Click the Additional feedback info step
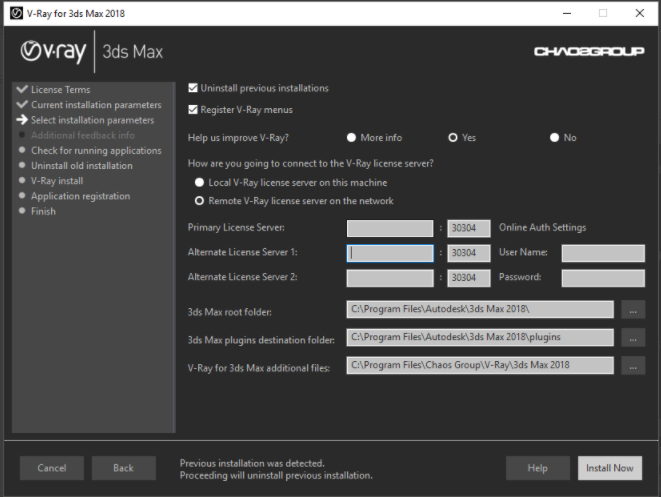This screenshot has width=661, height=497. click(x=83, y=135)
